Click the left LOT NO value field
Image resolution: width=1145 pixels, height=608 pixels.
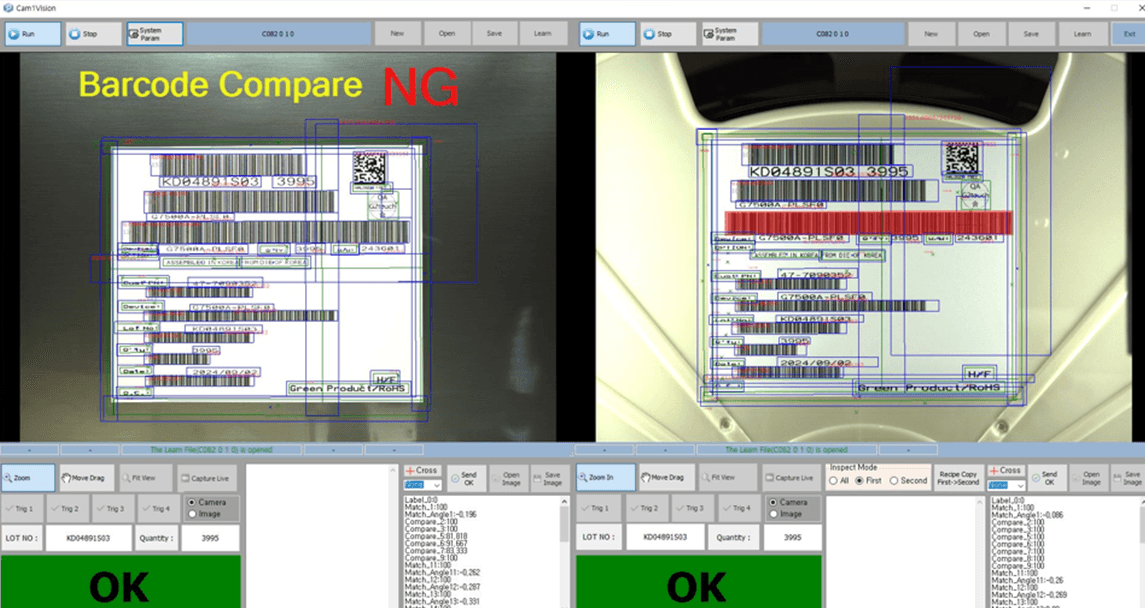tap(88, 538)
